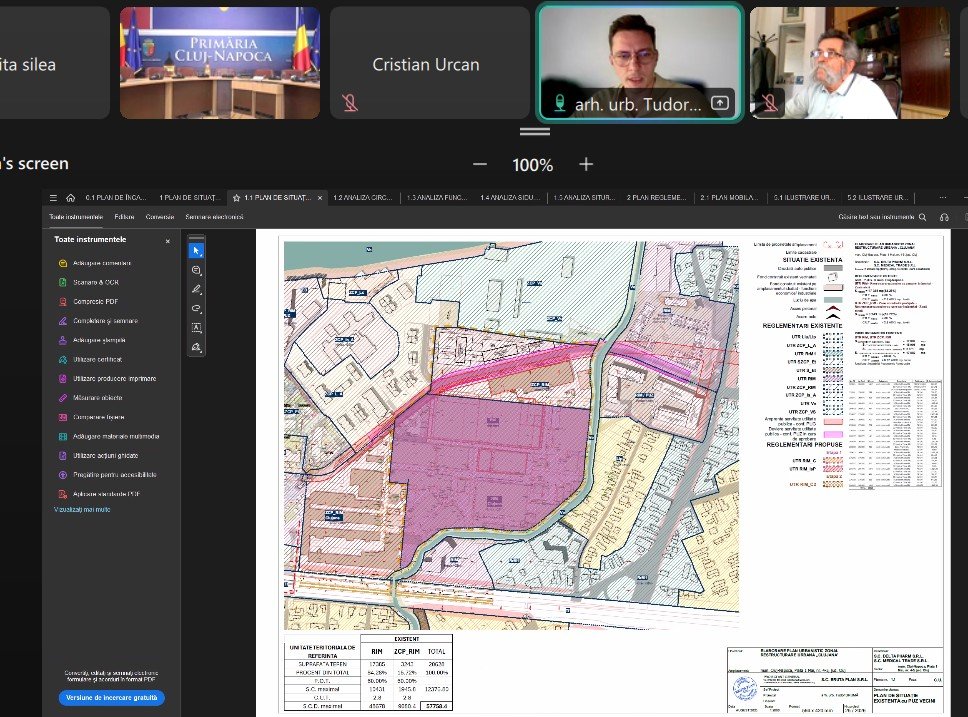Choose the text box tool in quick toolbar
This screenshot has height=717, width=968.
tap(196, 327)
